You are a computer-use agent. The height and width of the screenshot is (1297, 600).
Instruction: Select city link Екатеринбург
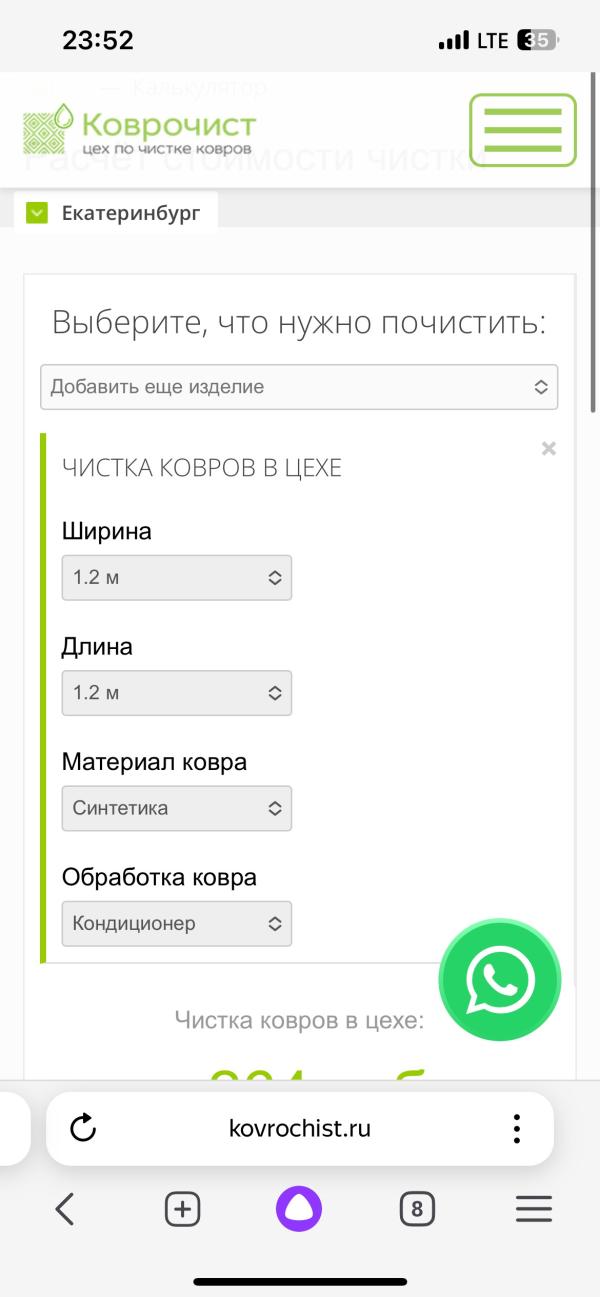pos(131,212)
